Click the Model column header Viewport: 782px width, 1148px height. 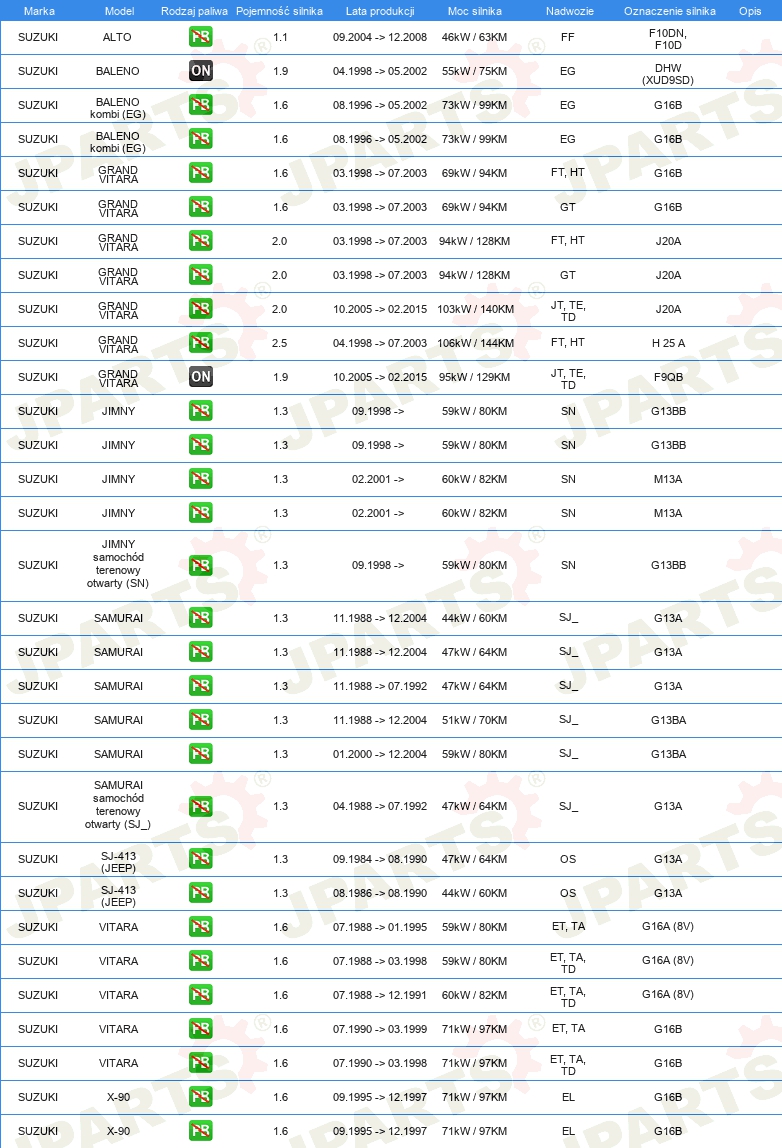pyautogui.click(x=119, y=11)
